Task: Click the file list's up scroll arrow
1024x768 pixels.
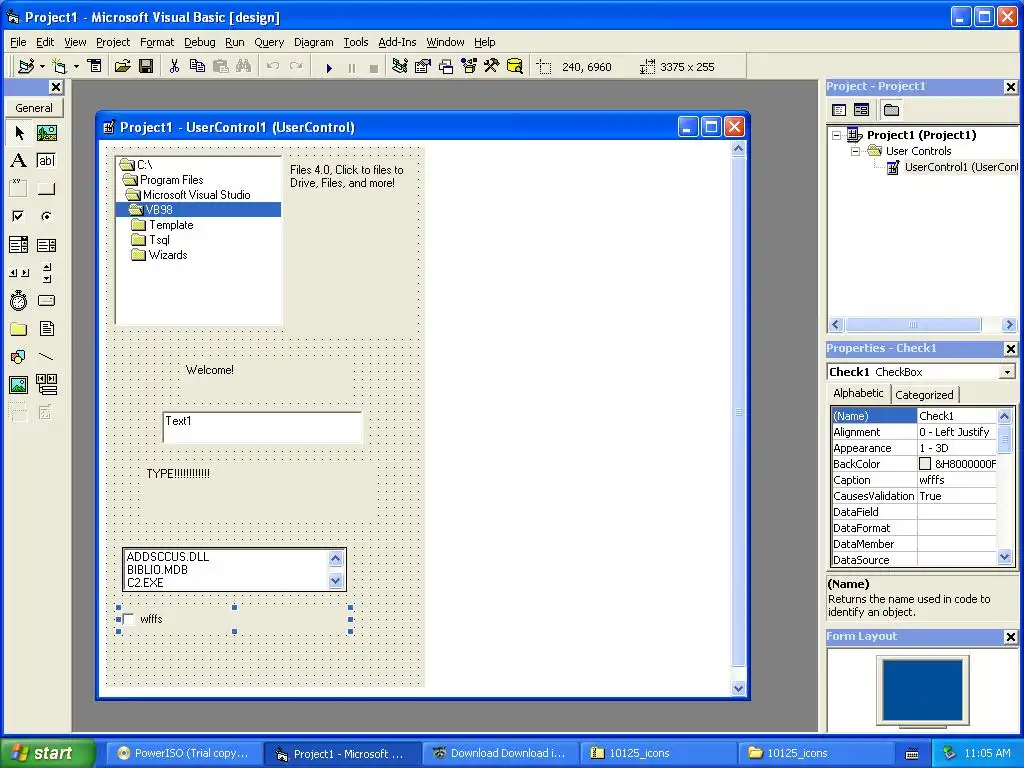Action: click(336, 558)
